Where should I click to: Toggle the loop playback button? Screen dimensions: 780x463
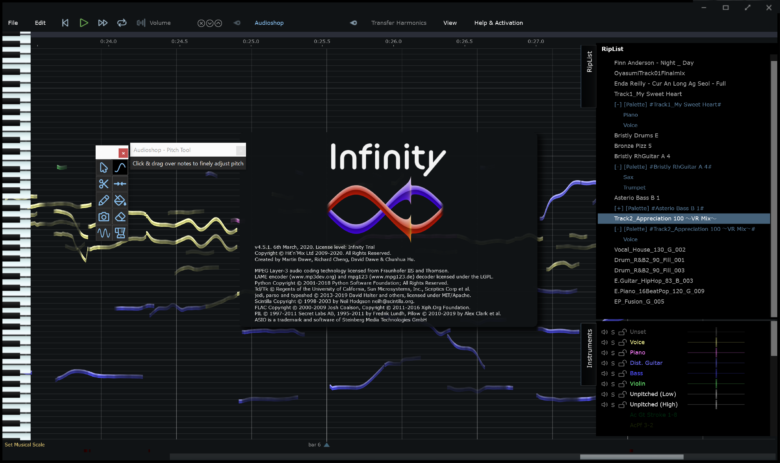point(121,23)
